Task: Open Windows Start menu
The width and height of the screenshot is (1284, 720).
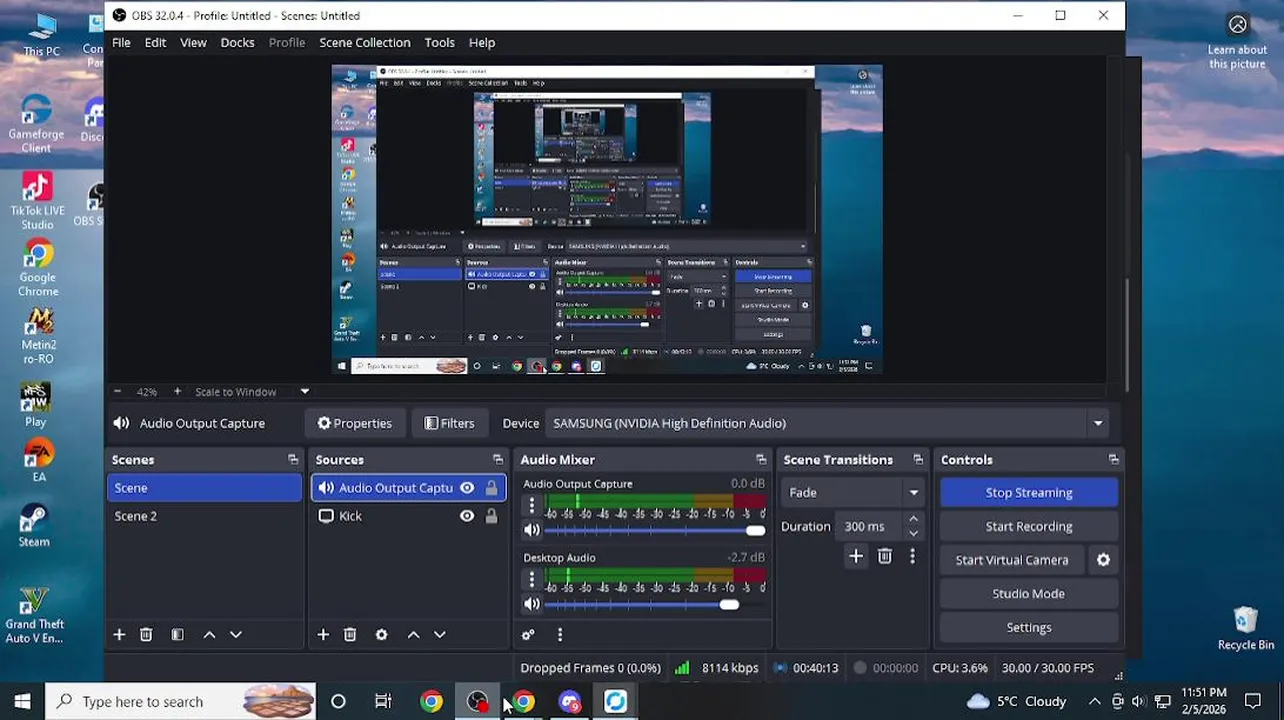Action: coord(22,701)
